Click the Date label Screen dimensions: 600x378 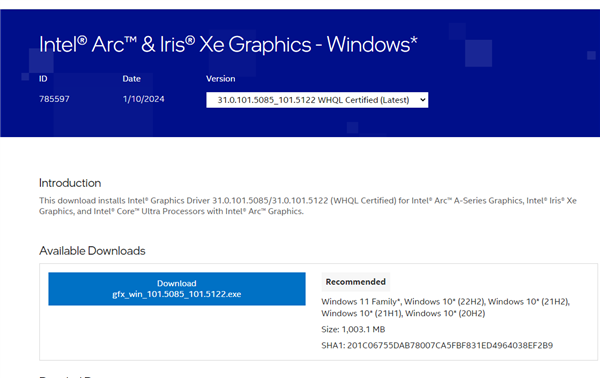[x=132, y=79]
